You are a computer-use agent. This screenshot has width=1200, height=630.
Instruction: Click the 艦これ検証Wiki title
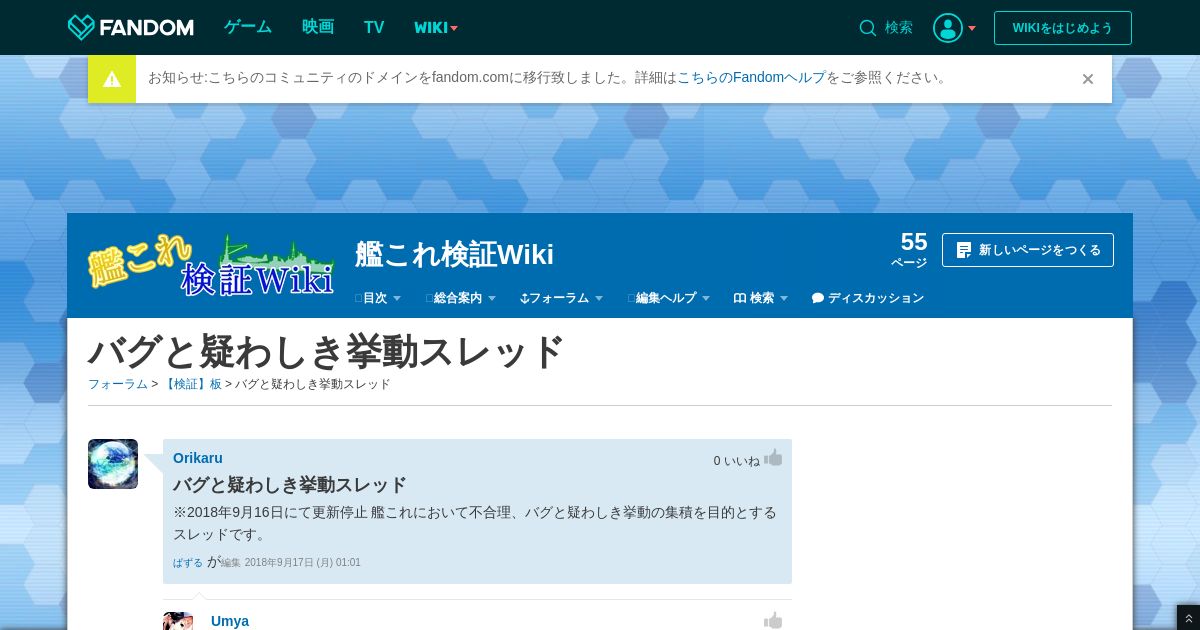(x=454, y=254)
